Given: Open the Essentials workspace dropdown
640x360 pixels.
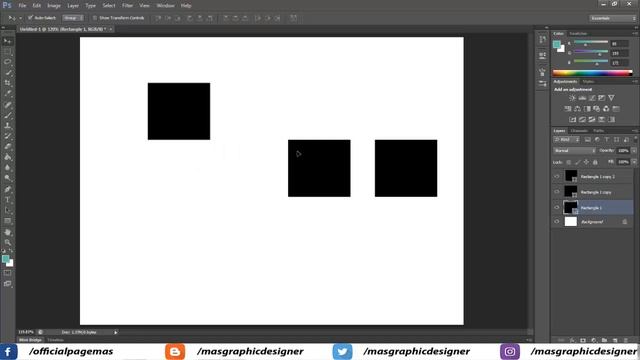Looking at the screenshot, I should 613,18.
